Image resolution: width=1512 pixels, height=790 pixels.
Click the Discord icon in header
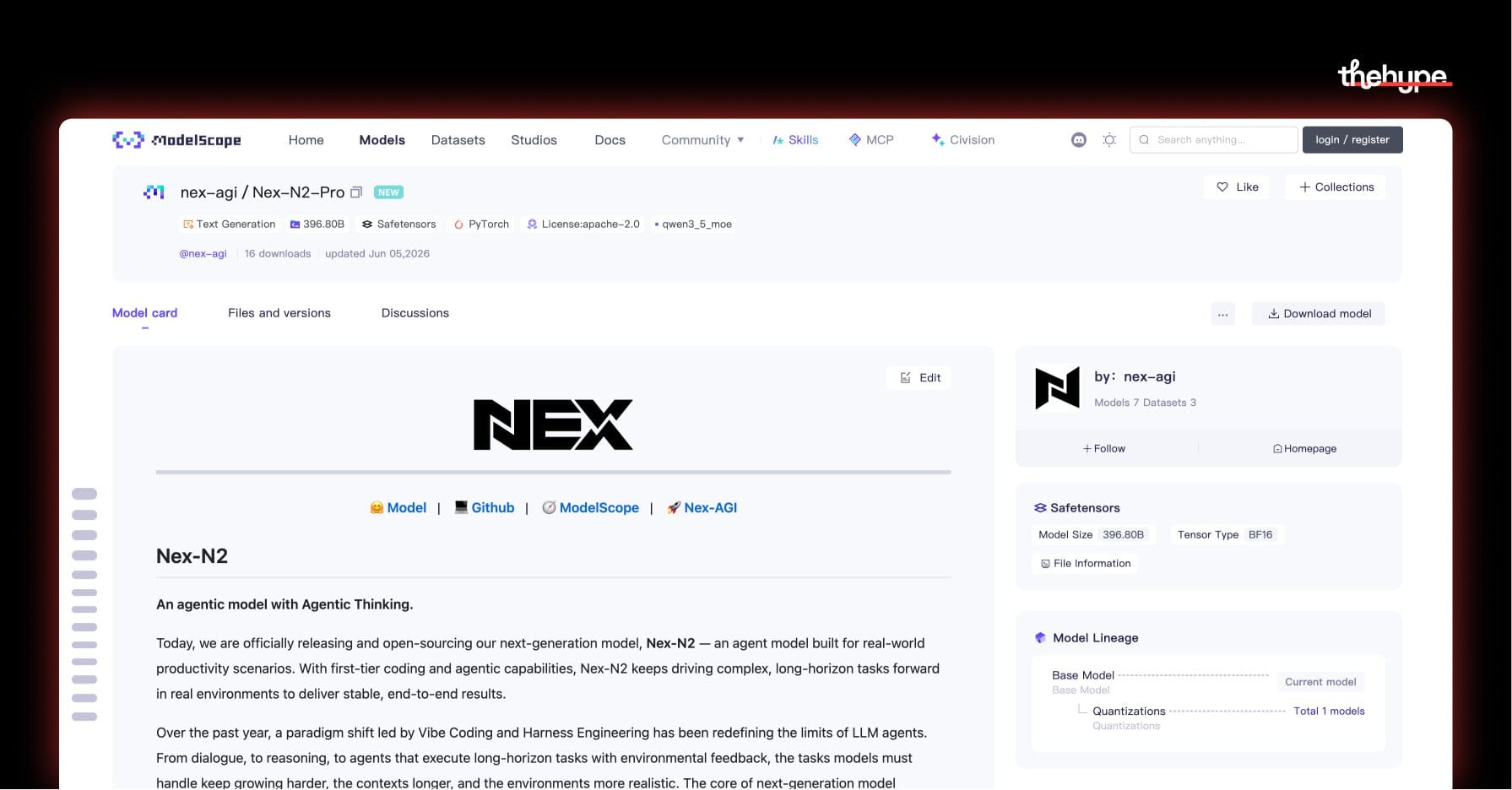point(1079,140)
